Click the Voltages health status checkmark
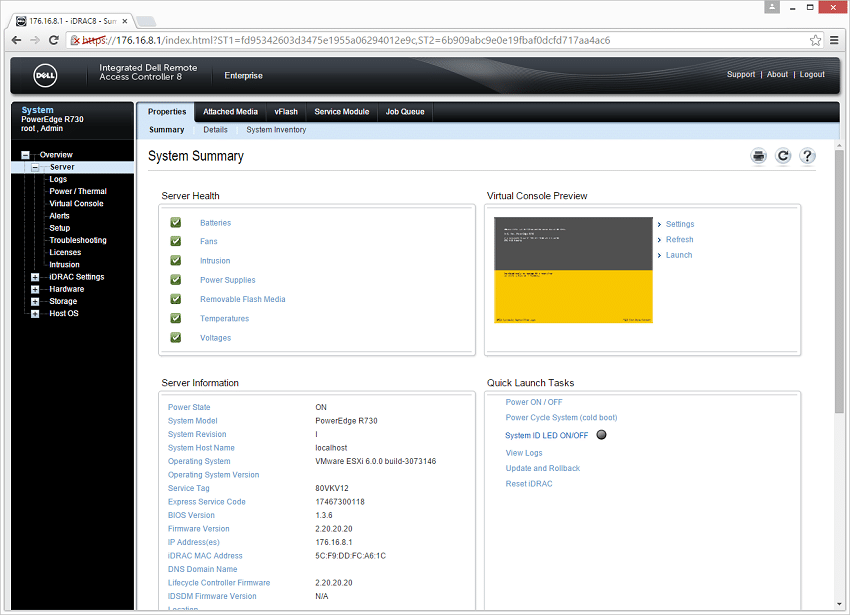 (176, 337)
